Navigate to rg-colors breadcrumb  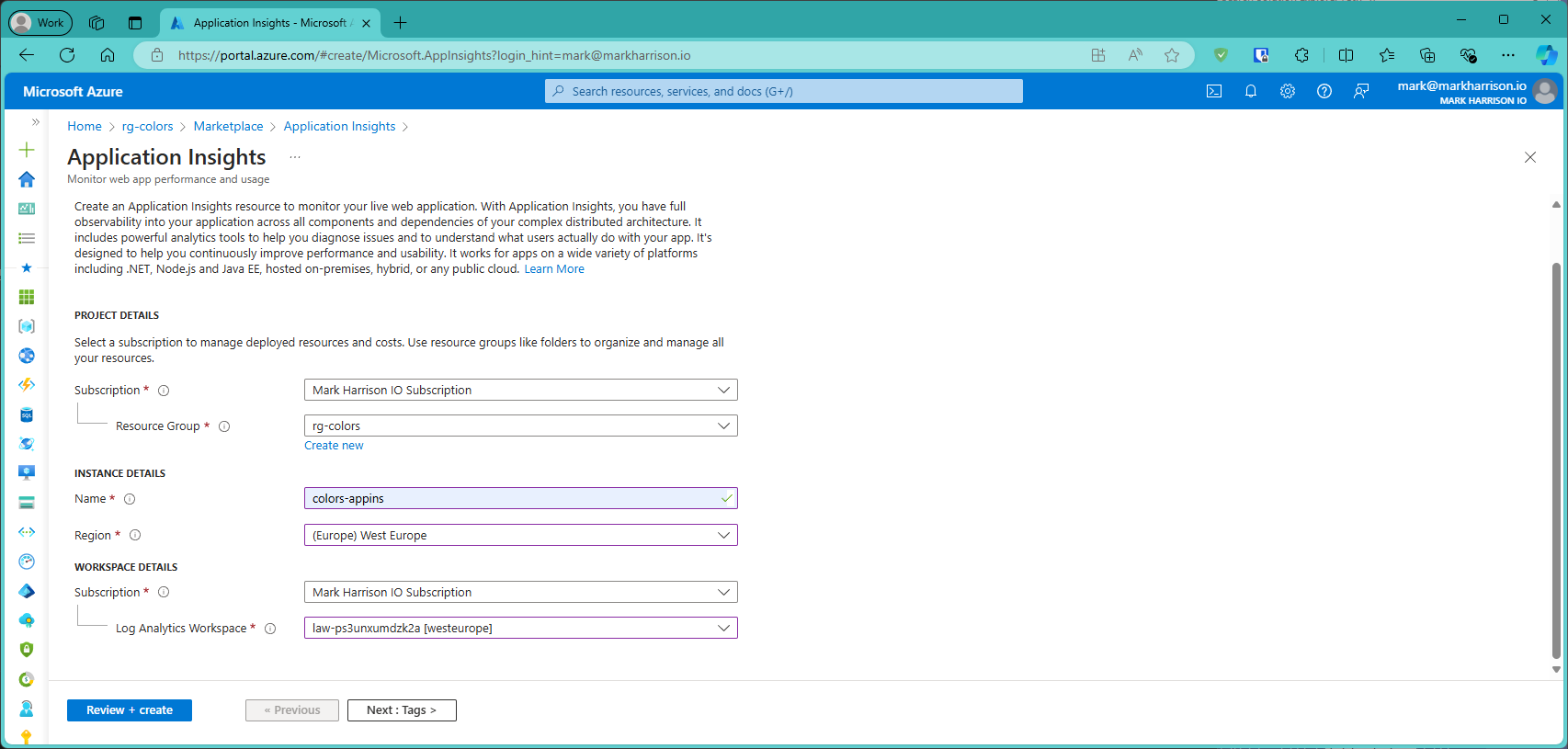147,126
